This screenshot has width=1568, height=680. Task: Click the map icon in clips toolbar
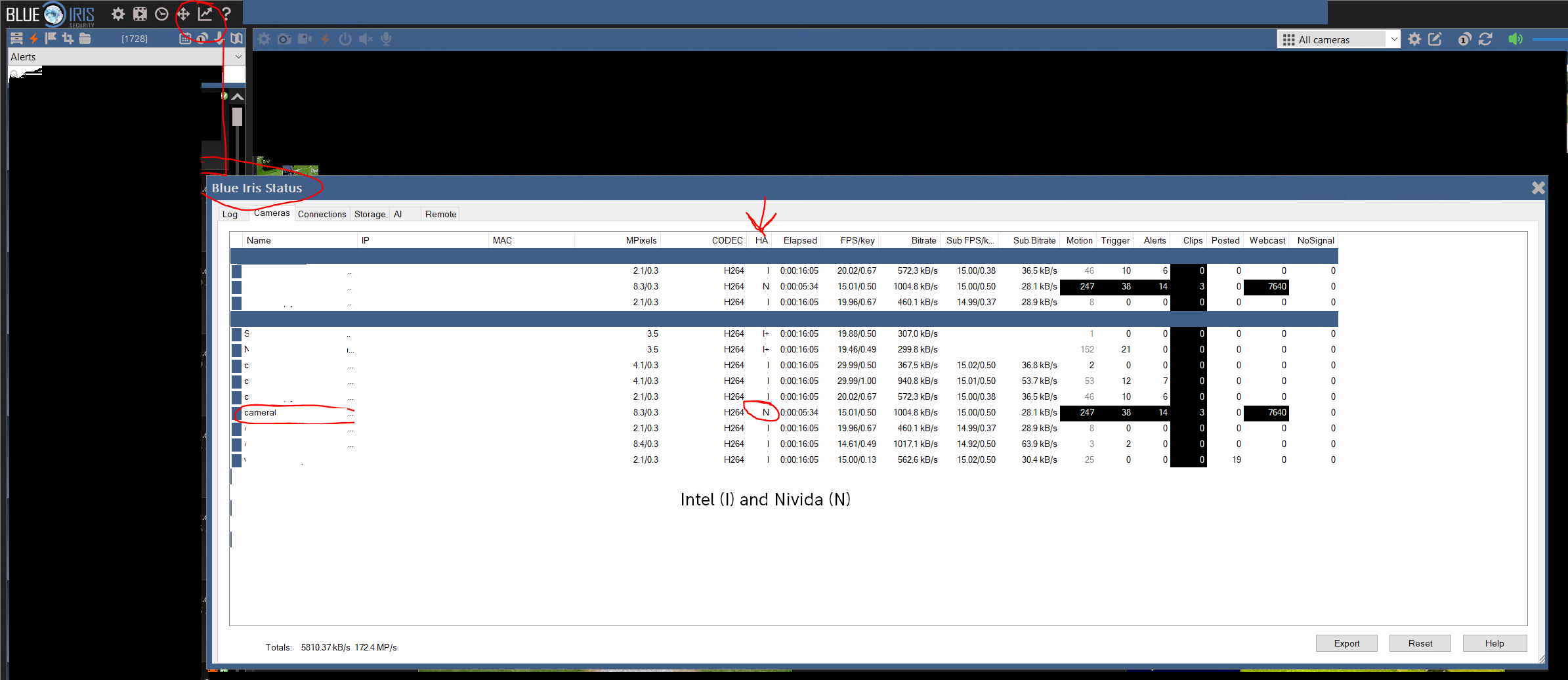coord(237,39)
